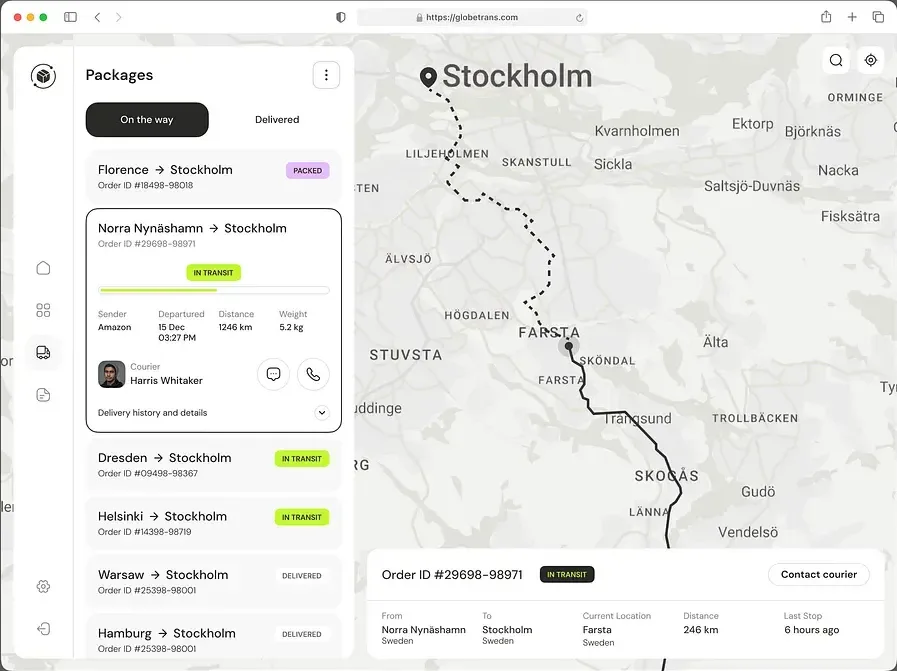Click the Norra Nynäshamn → Stockholm title
Image resolution: width=897 pixels, height=671 pixels.
point(192,228)
